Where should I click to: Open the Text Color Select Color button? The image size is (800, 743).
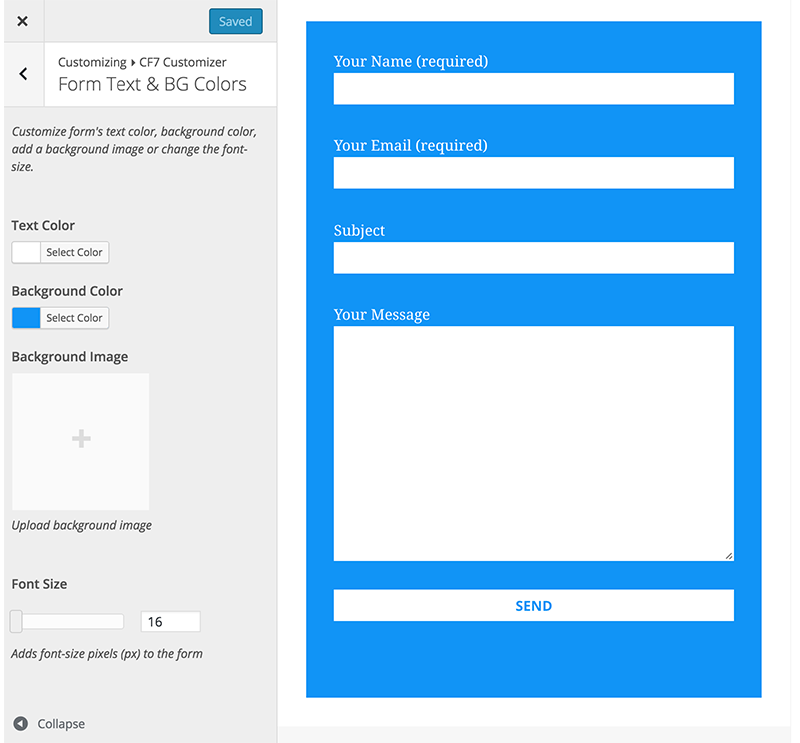pyautogui.click(x=74, y=252)
